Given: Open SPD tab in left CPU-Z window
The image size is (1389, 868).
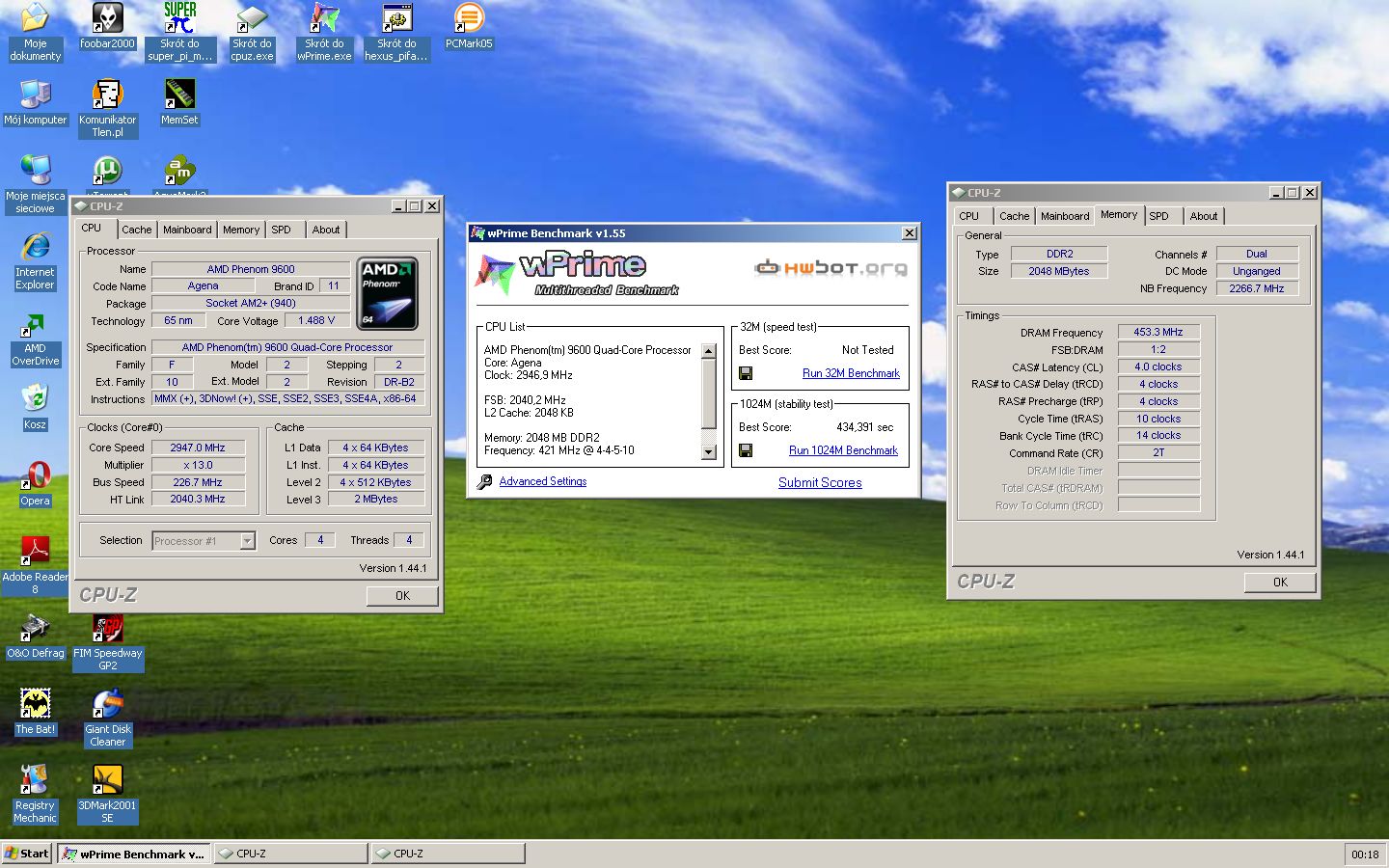Looking at the screenshot, I should pos(281,230).
